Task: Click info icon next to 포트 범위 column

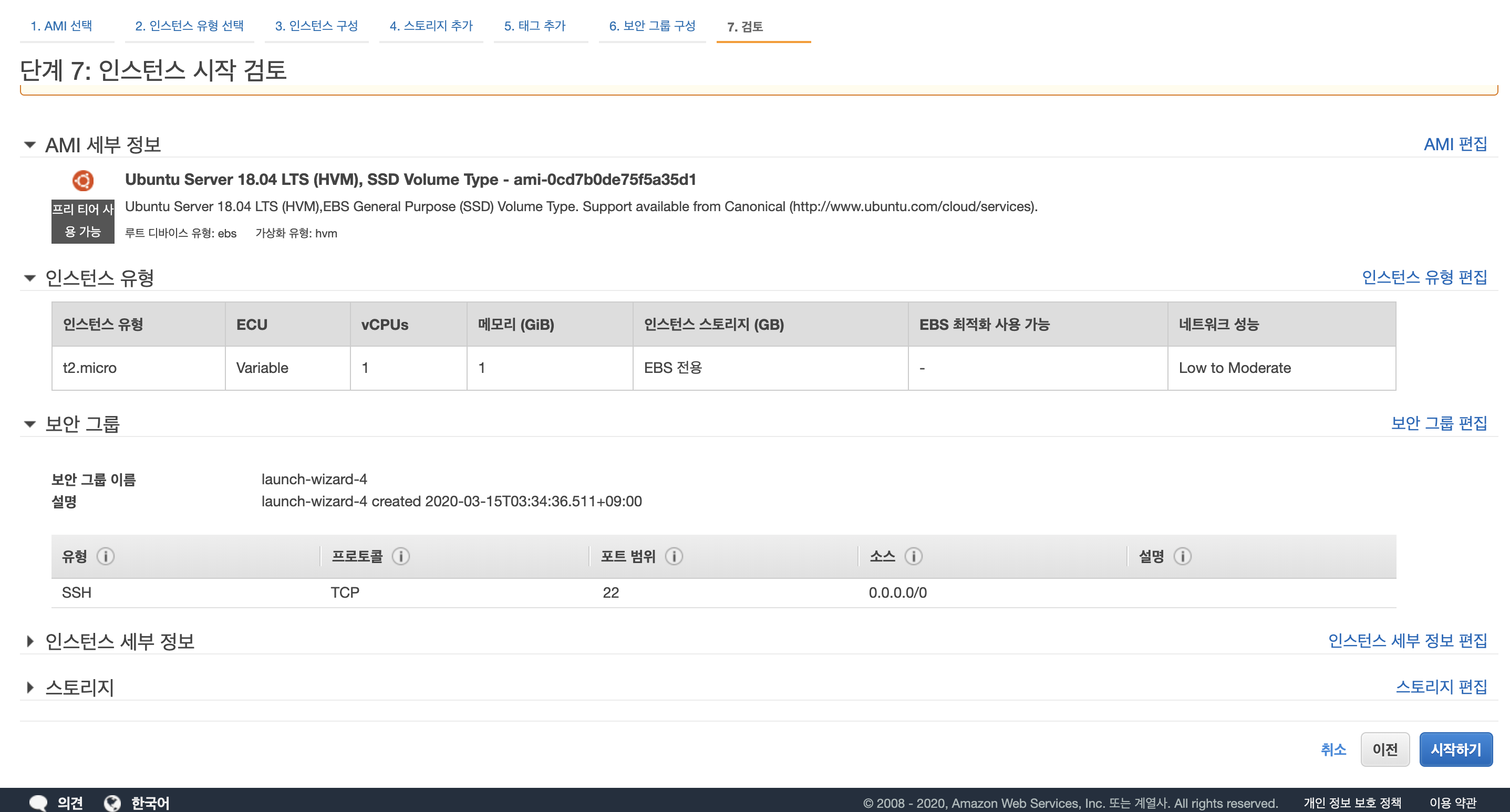Action: [x=674, y=556]
